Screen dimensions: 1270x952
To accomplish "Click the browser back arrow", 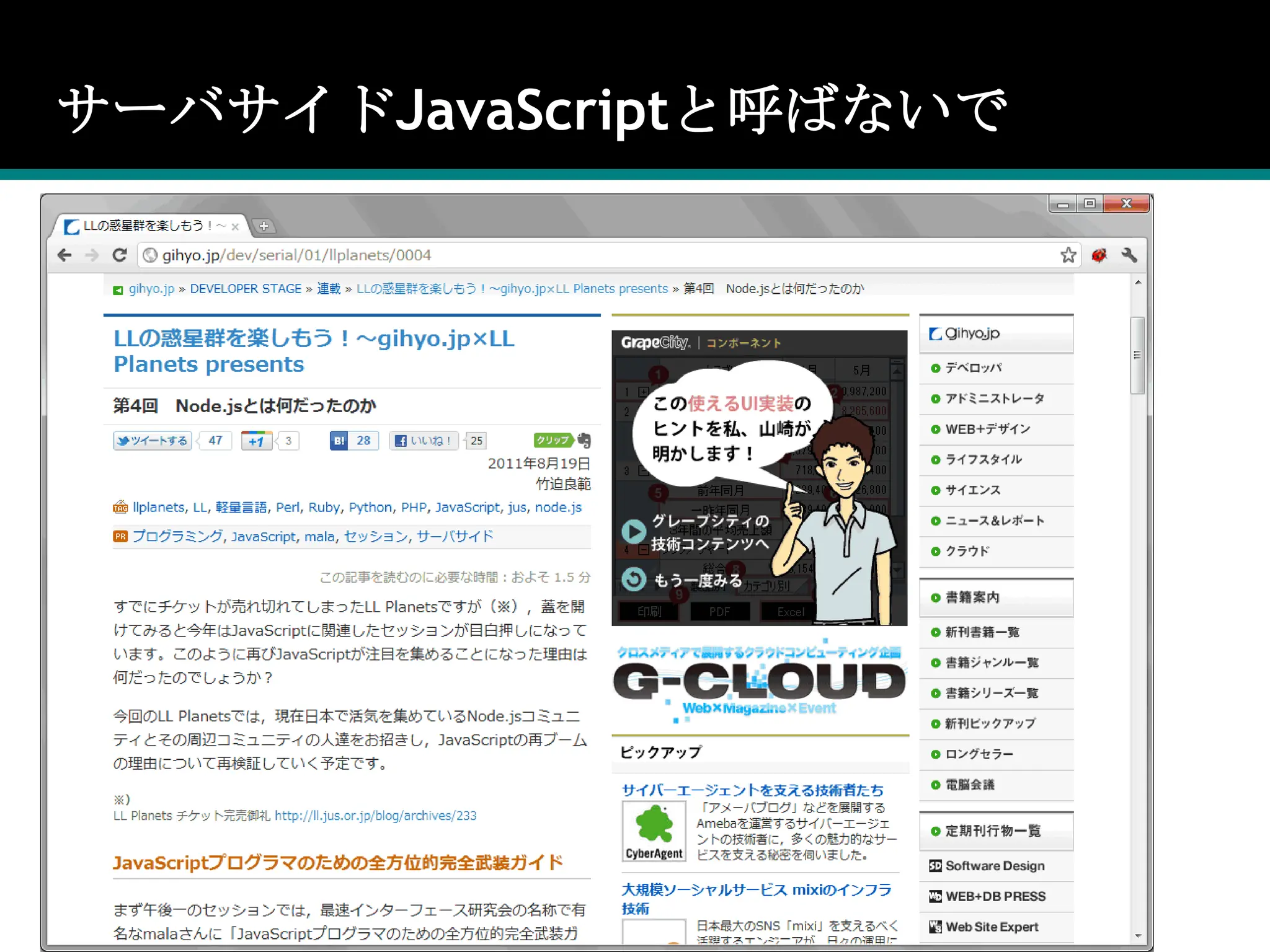I will 64,255.
